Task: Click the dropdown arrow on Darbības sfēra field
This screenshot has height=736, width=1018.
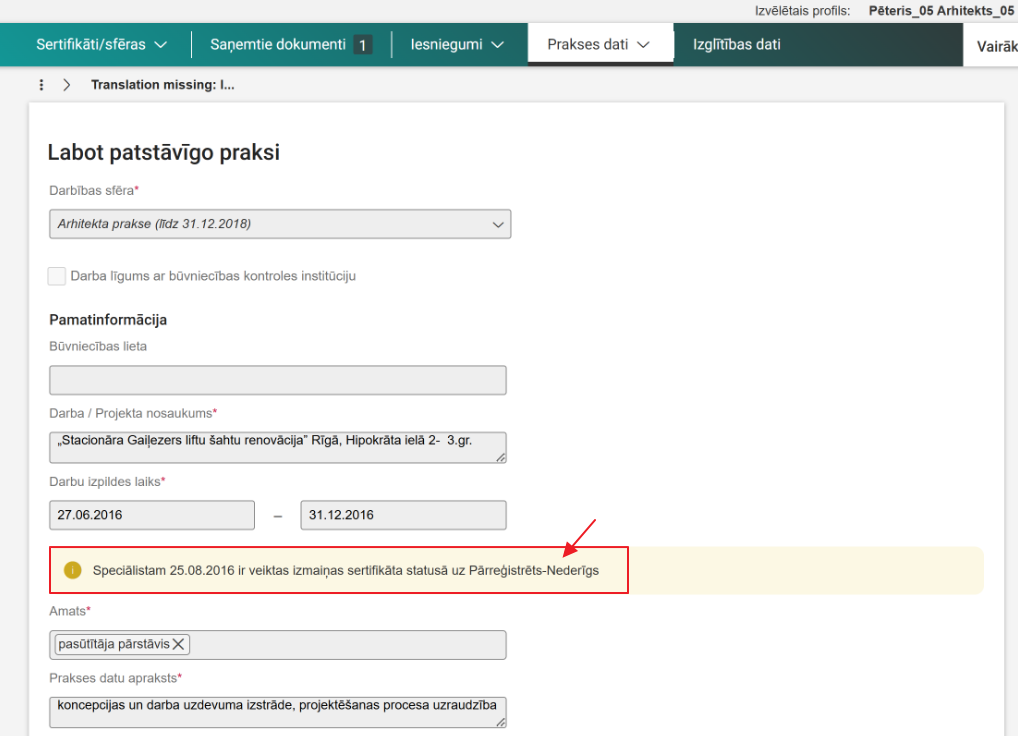Action: [x=497, y=224]
